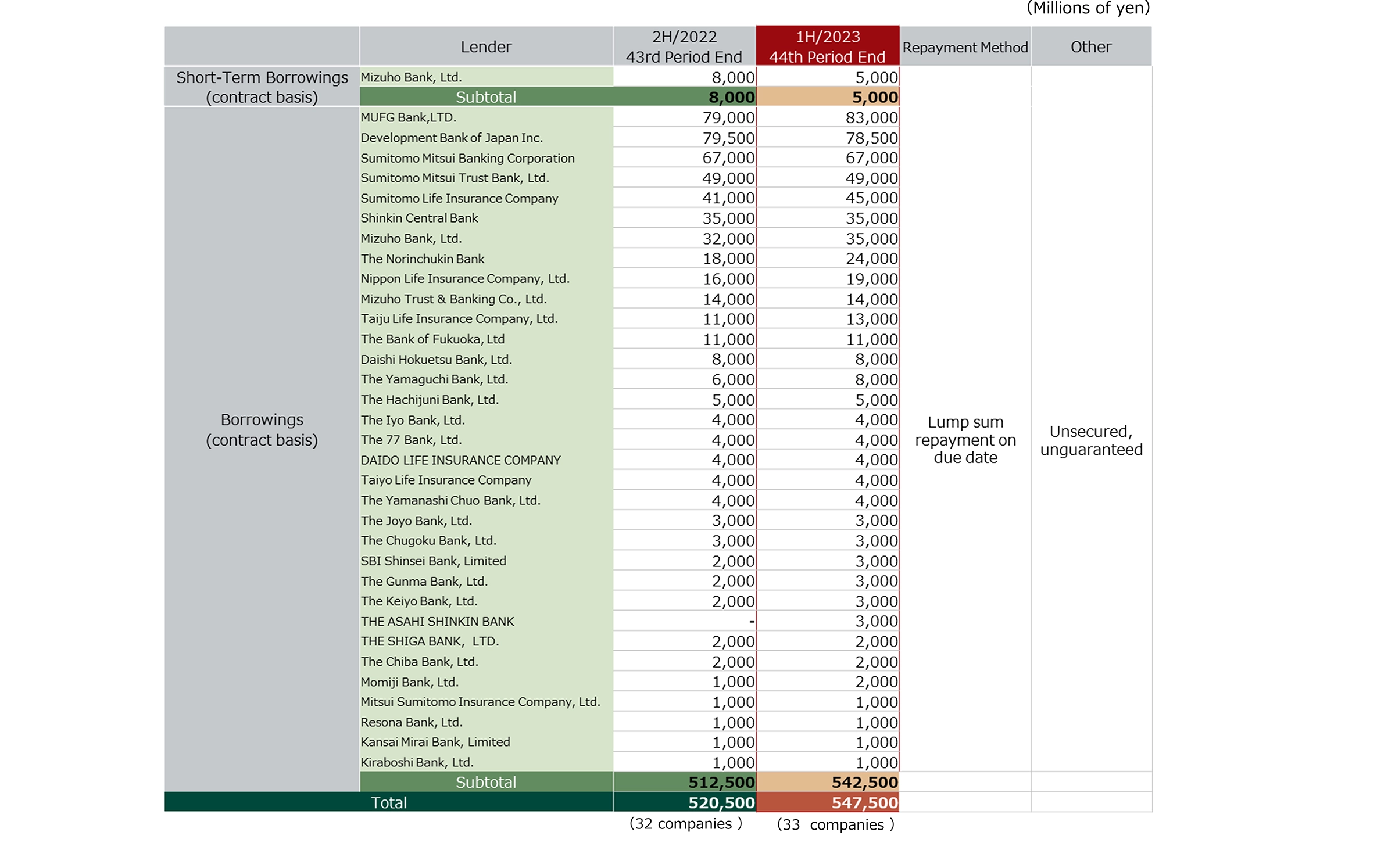Click Nippon Life Insurance 44th value 19,000

tap(872, 279)
